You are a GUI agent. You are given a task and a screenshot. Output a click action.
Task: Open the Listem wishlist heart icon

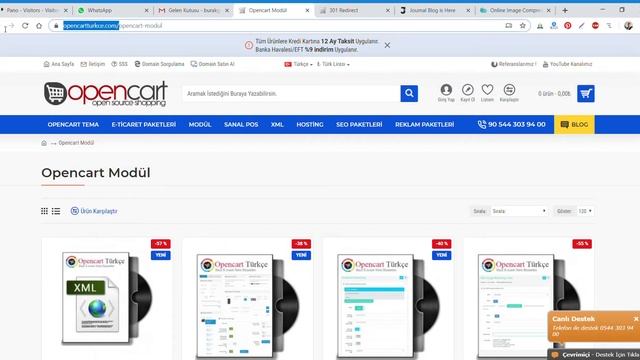[x=487, y=93]
